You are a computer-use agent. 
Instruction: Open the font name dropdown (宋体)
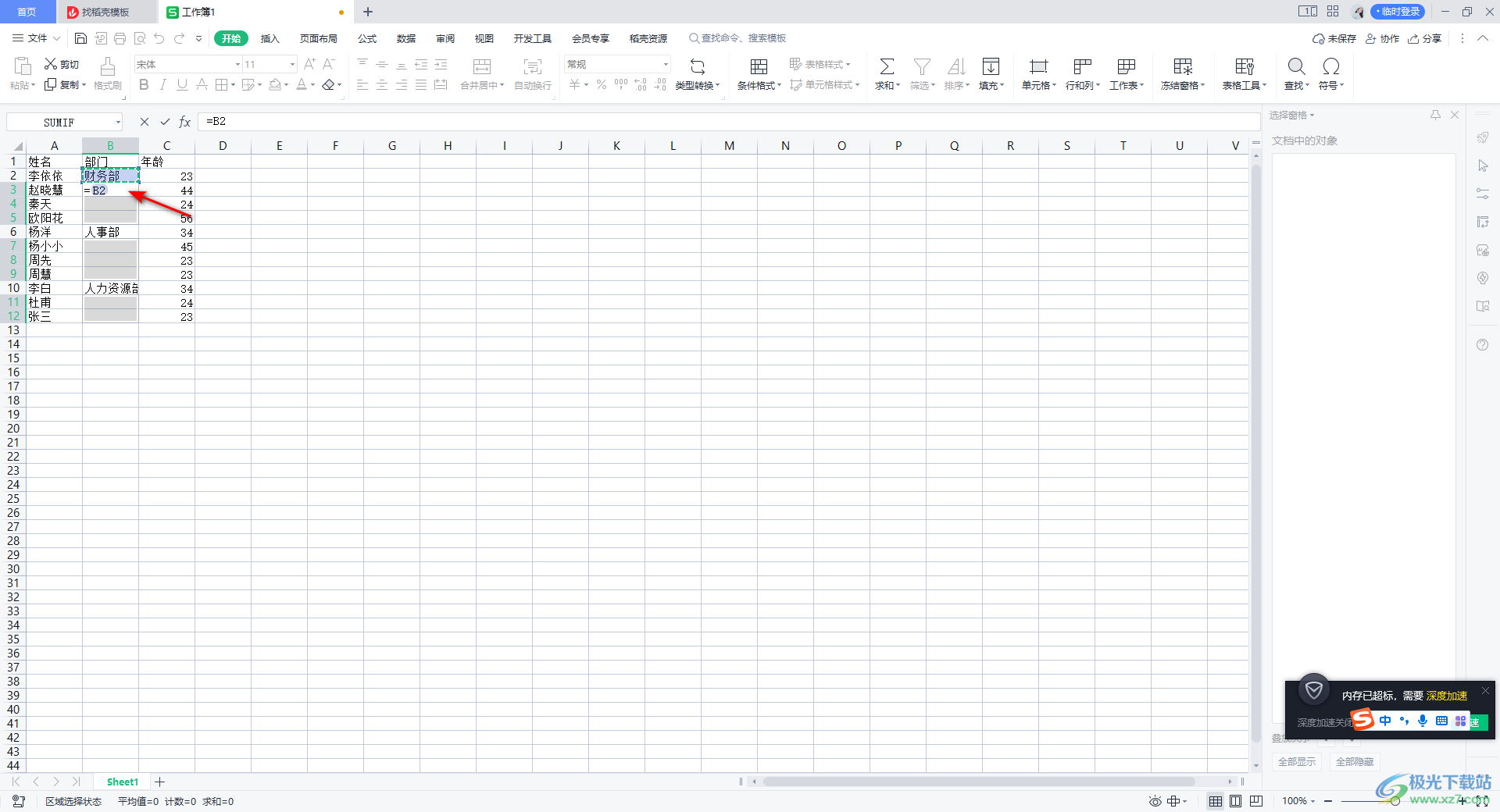(237, 64)
